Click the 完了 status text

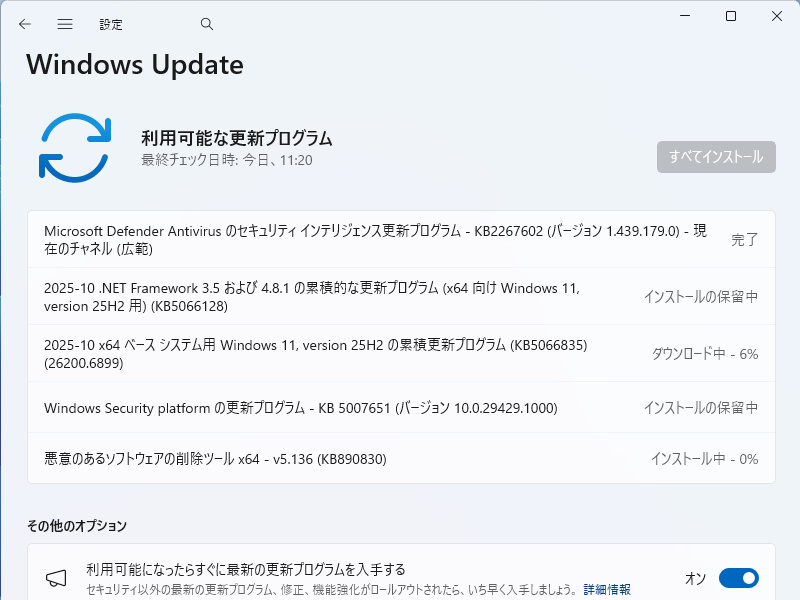[744, 239]
